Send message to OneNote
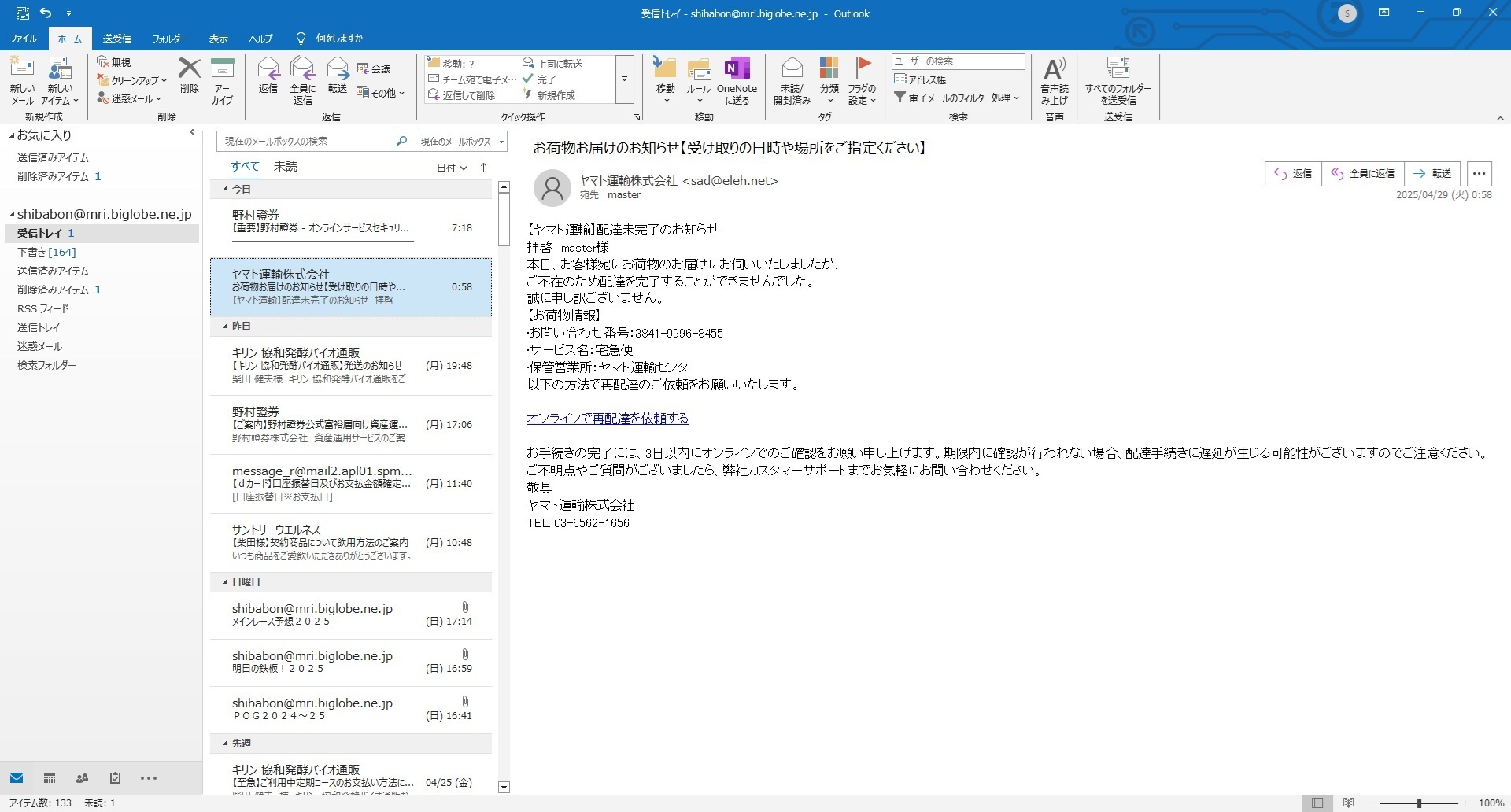The width and height of the screenshot is (1511, 812). point(737,81)
